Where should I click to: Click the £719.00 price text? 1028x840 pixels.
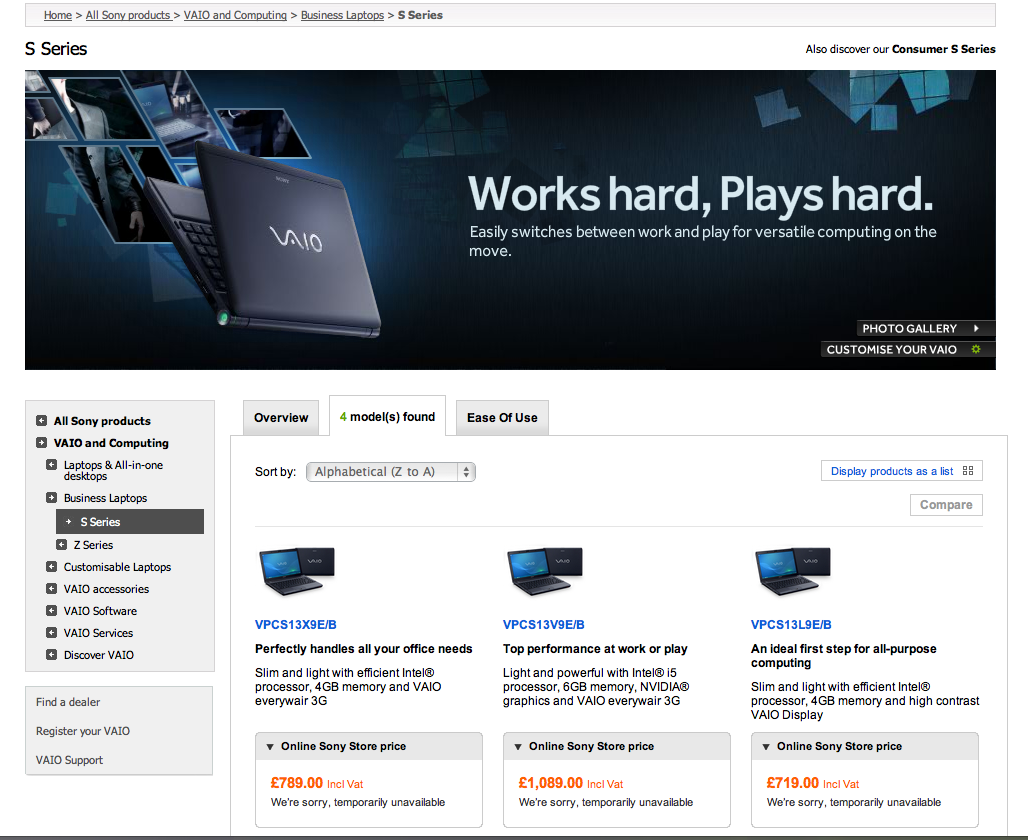click(x=793, y=783)
